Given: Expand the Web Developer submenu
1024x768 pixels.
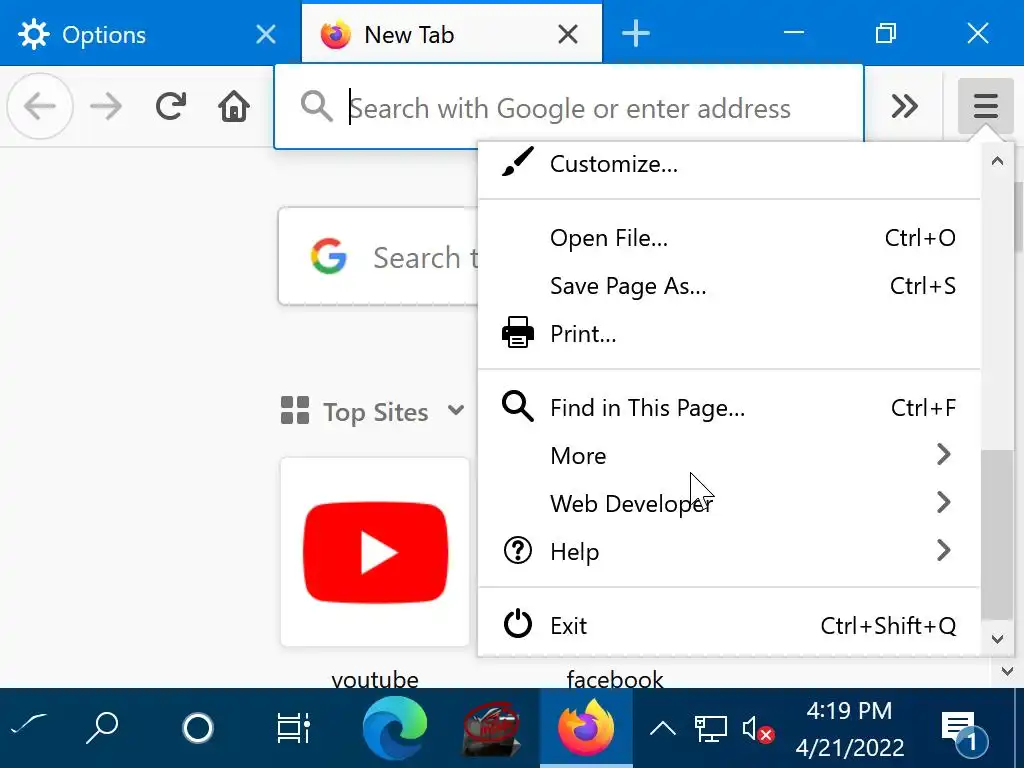Looking at the screenshot, I should [x=729, y=504].
